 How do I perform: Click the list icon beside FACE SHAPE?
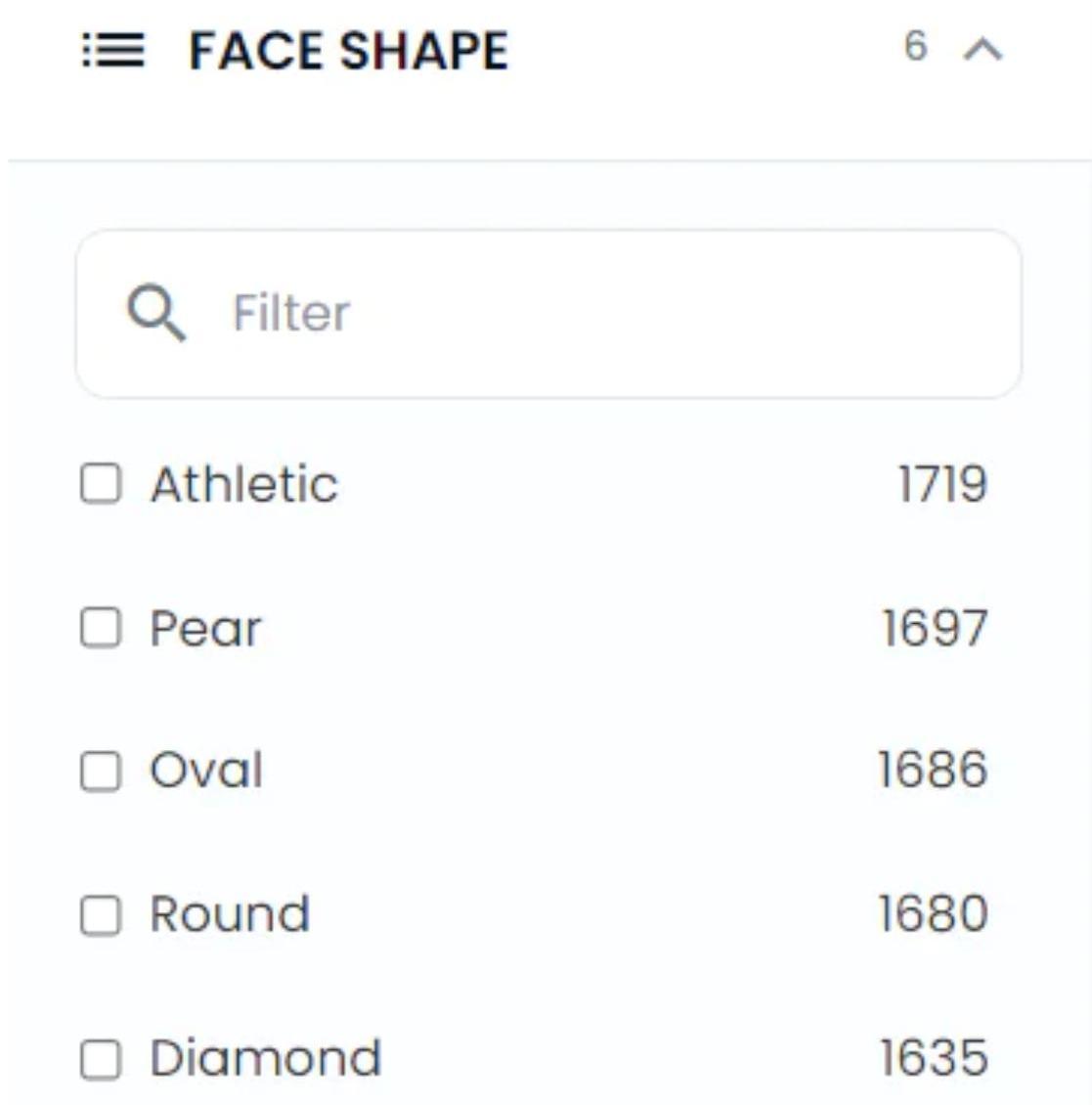tap(113, 51)
